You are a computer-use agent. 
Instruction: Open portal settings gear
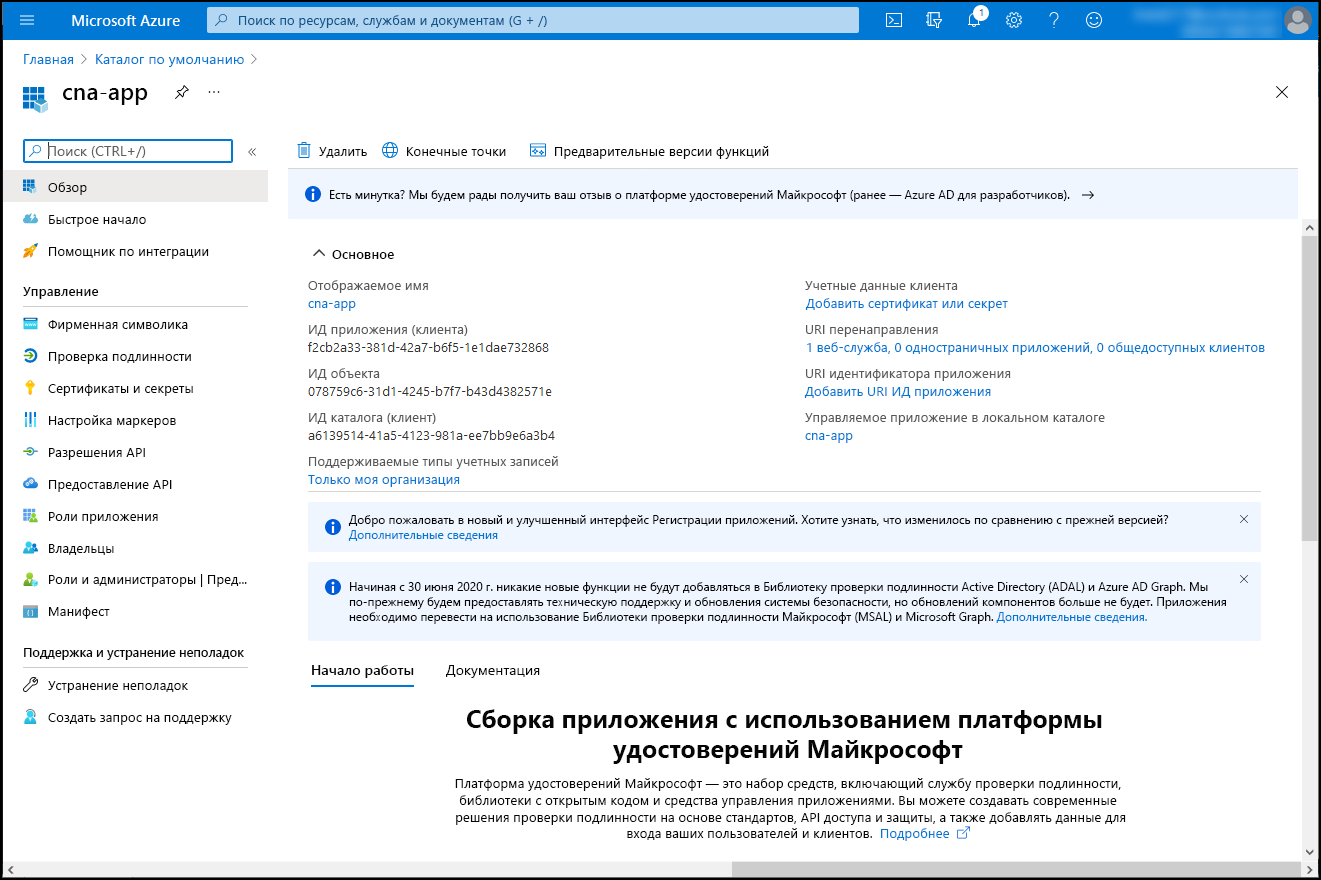[x=1014, y=20]
